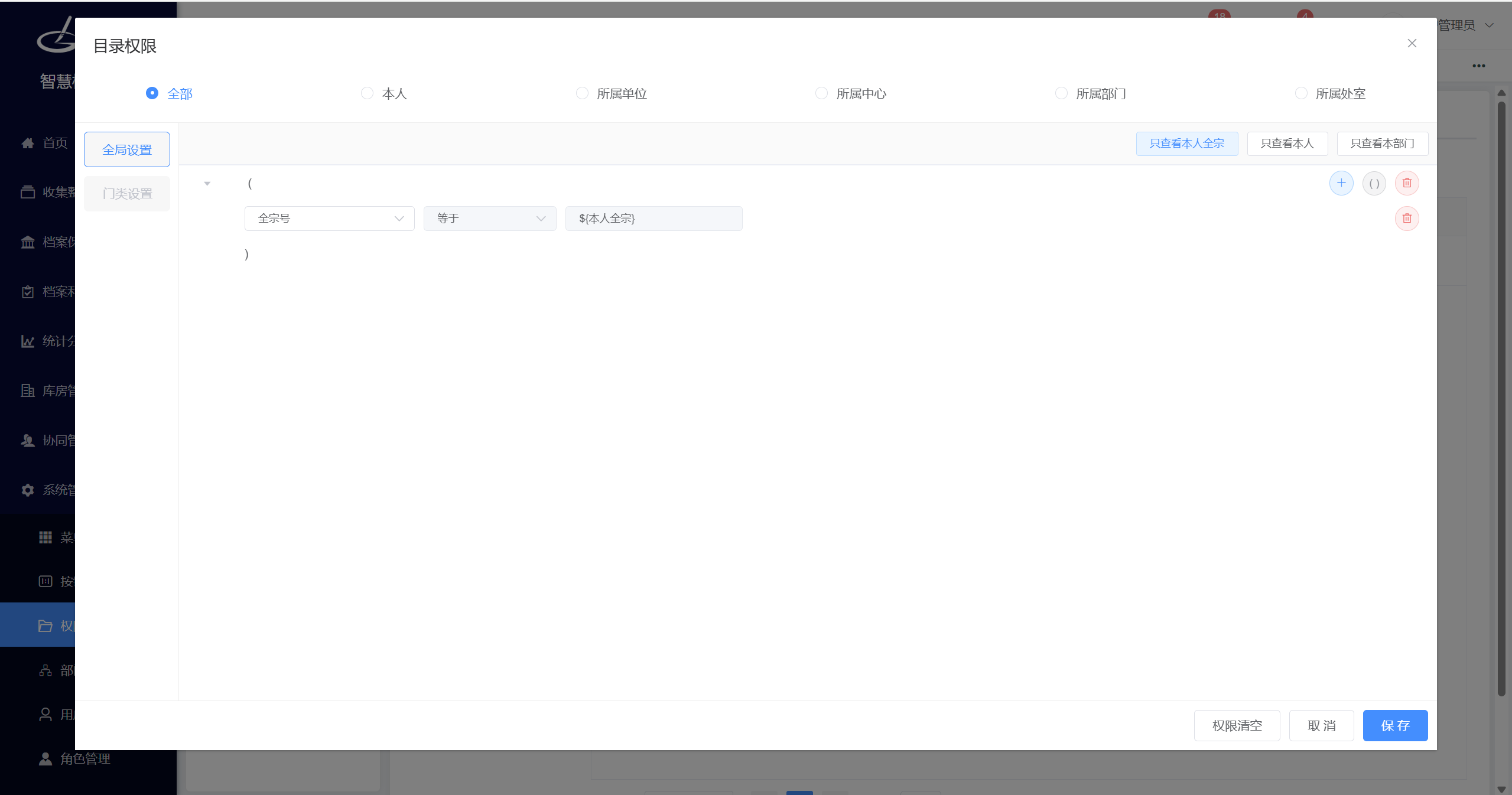This screenshot has height=795, width=1512.
Task: Click the 库房 building sidebar icon
Action: click(28, 390)
